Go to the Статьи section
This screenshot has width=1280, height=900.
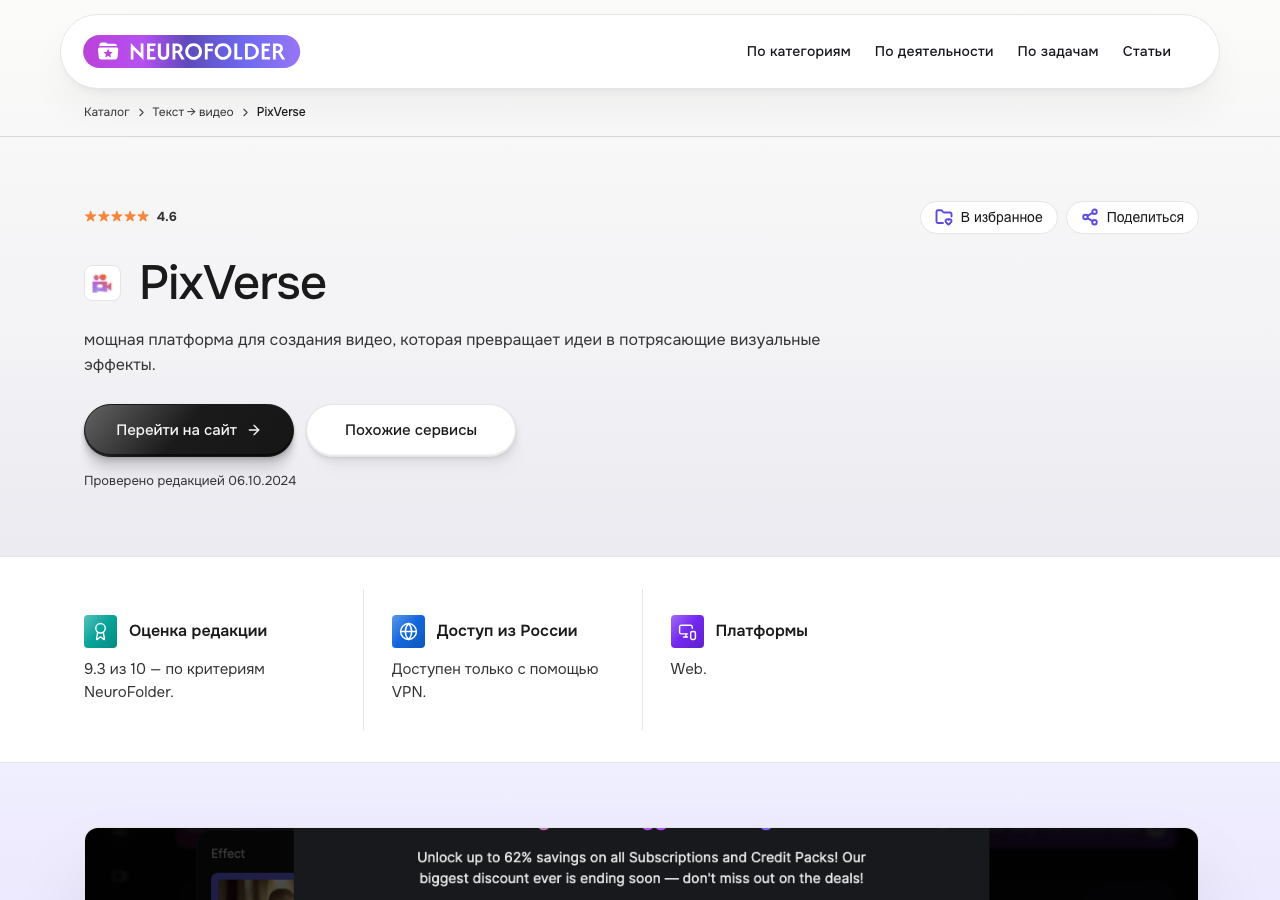click(1146, 51)
